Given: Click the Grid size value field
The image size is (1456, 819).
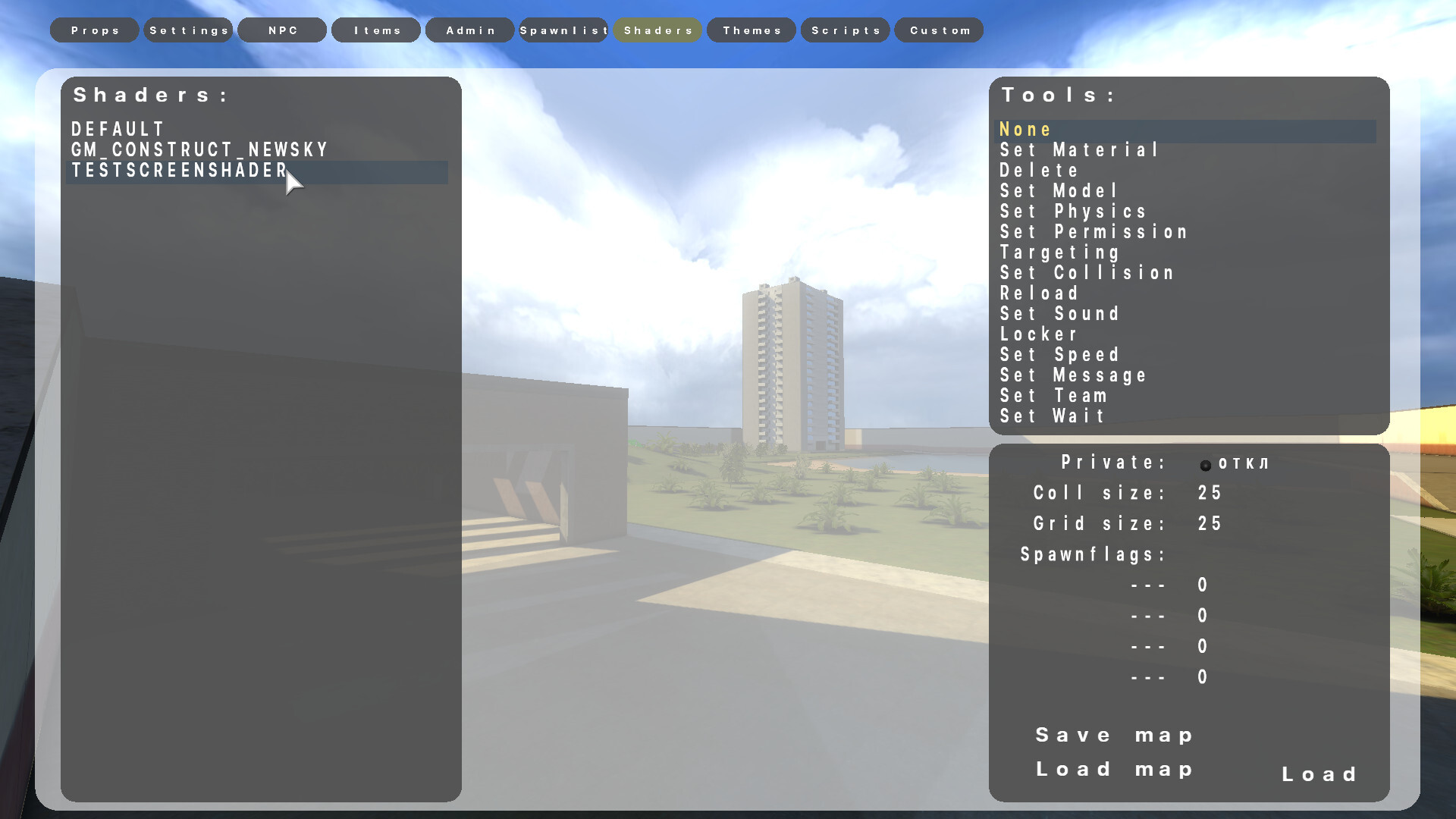Looking at the screenshot, I should [x=1210, y=524].
